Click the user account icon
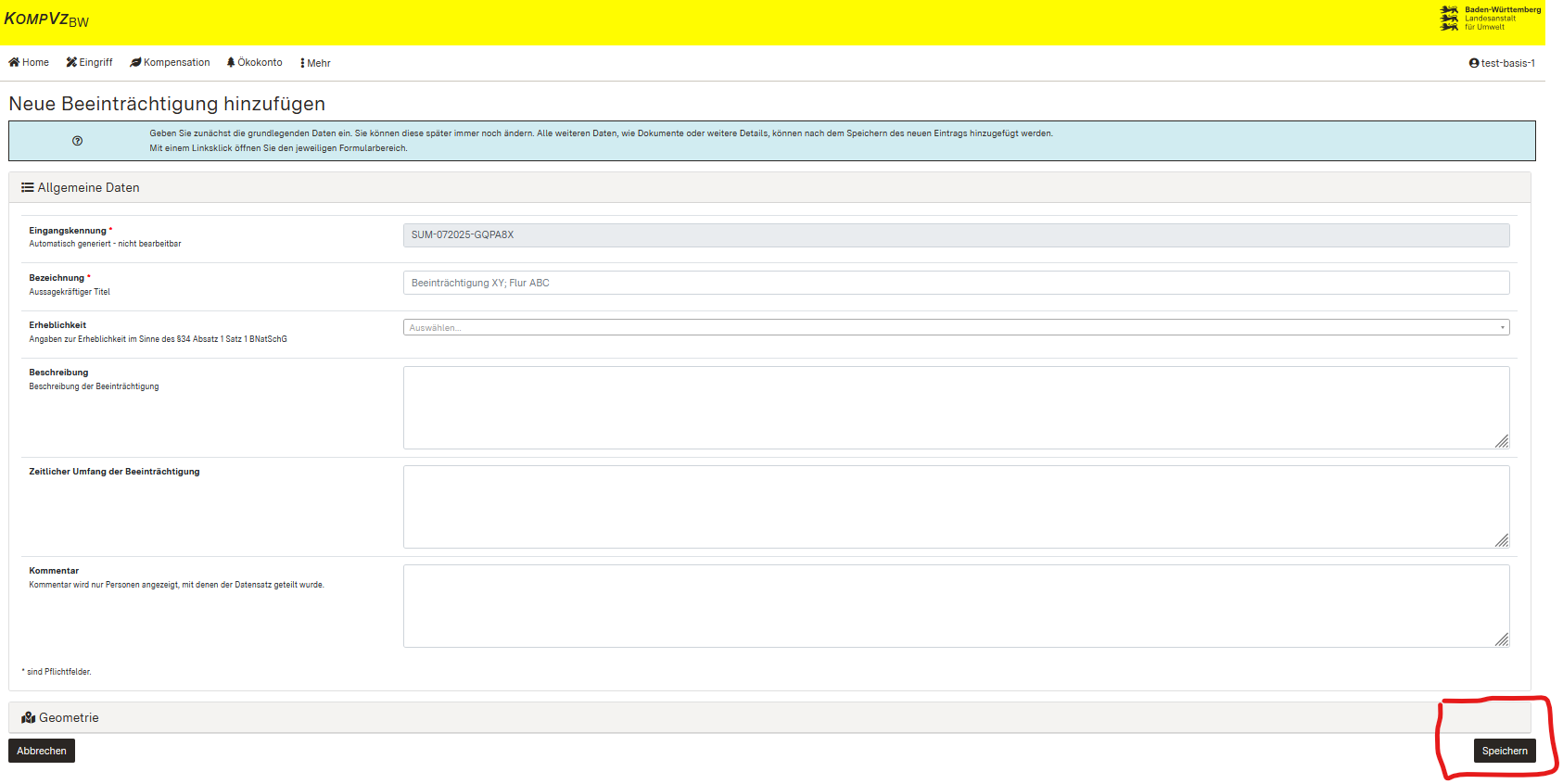Screen dimensions: 1563x784 [x=1474, y=63]
